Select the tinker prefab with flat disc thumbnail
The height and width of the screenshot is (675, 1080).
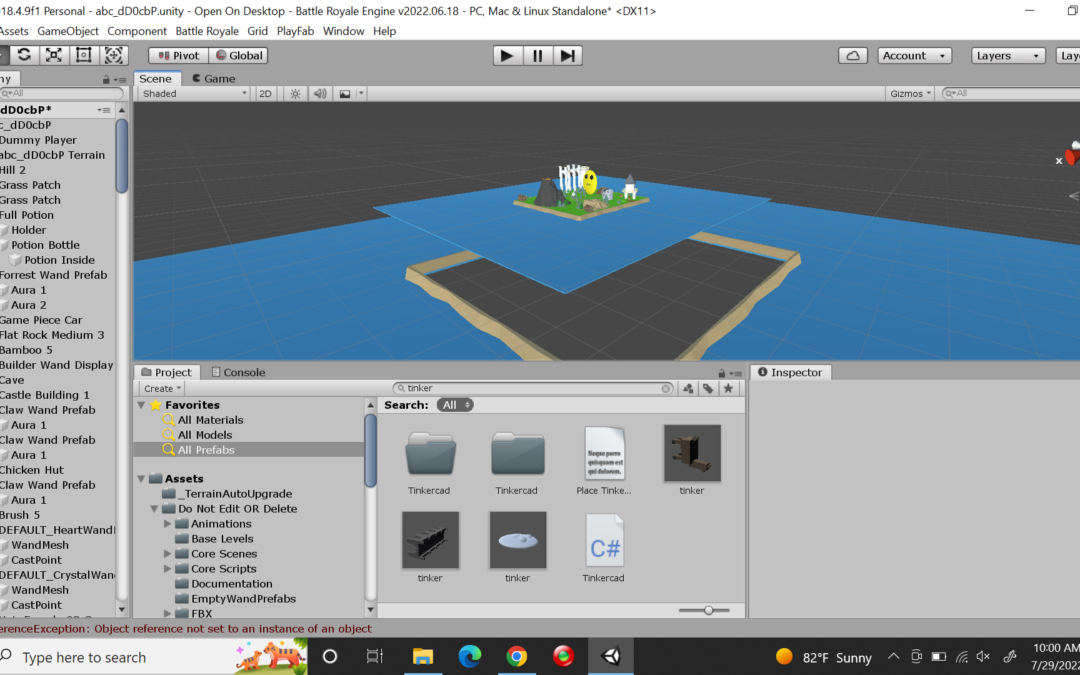[x=517, y=548]
